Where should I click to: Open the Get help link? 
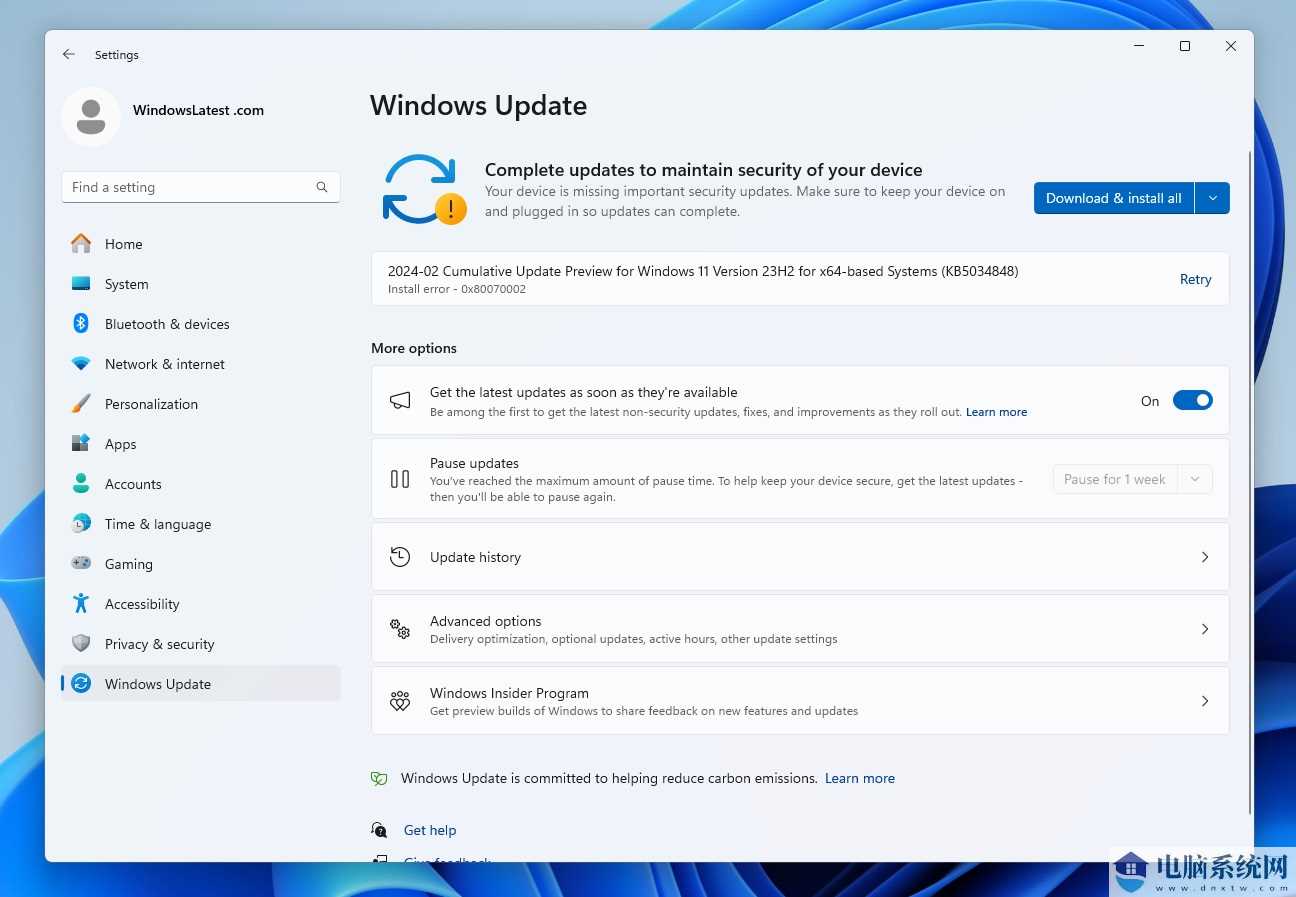click(x=430, y=830)
